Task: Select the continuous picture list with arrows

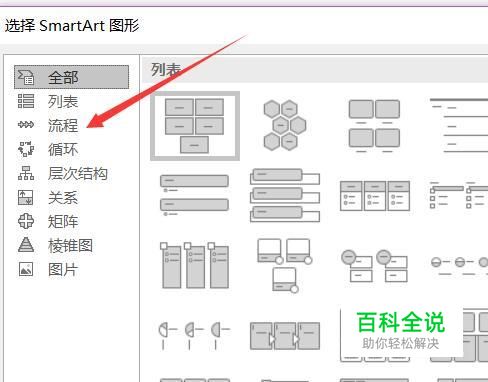Action: point(285,335)
